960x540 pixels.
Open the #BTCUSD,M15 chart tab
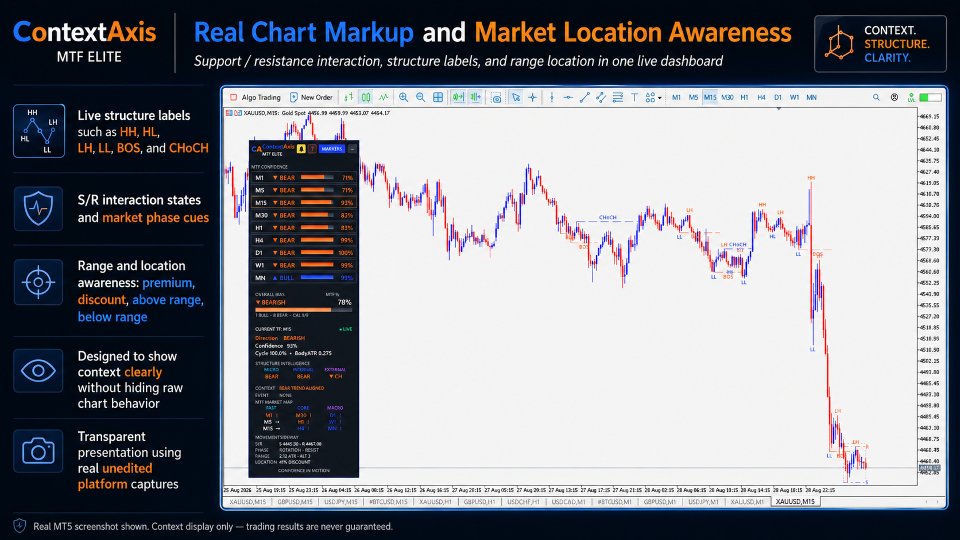[x=388, y=501]
